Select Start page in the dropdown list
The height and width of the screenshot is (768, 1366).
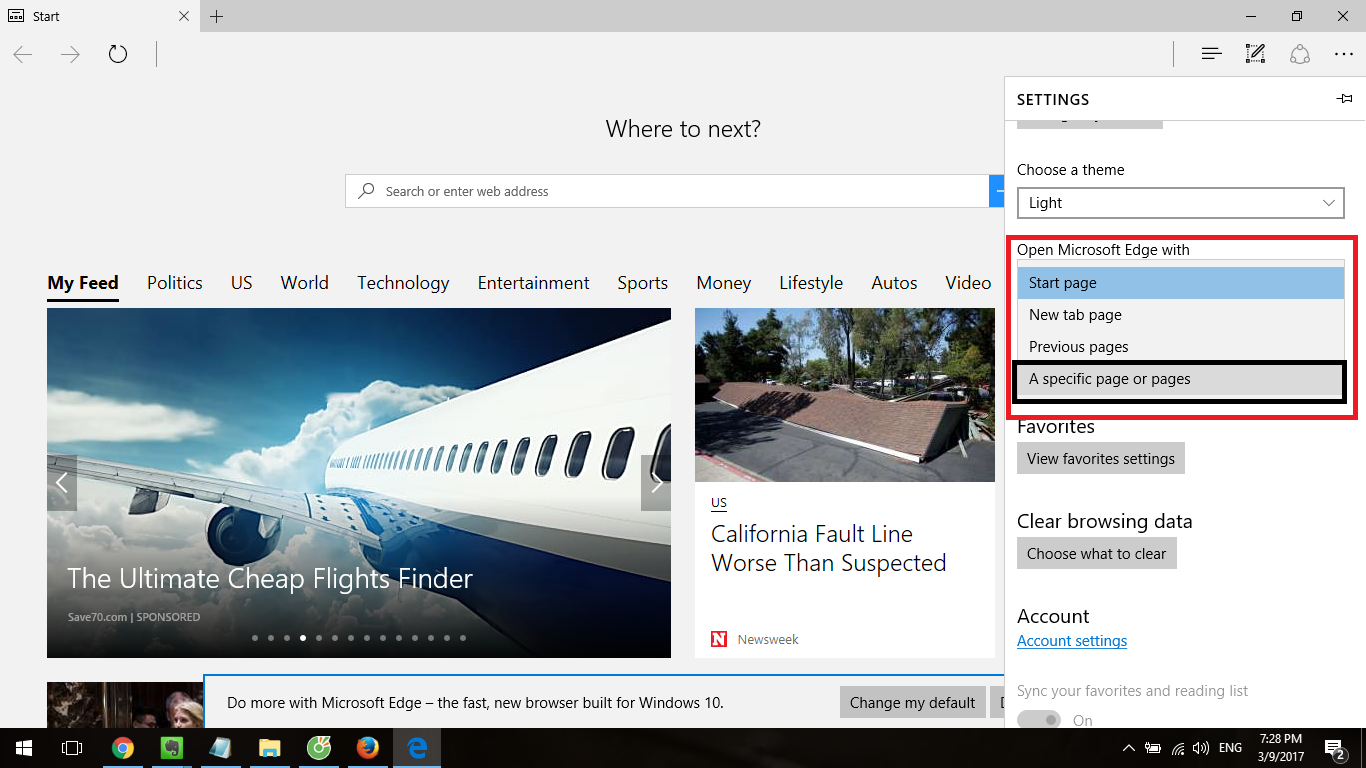pos(1181,283)
